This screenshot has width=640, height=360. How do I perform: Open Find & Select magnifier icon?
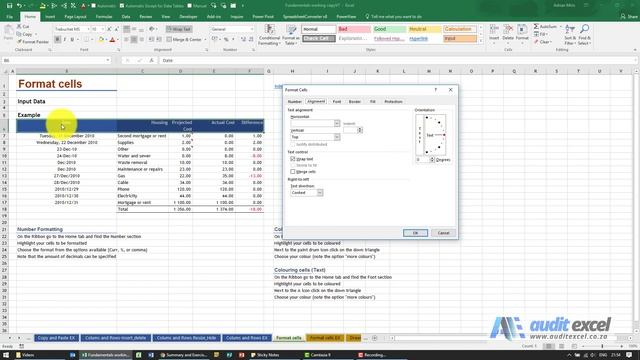(584, 29)
